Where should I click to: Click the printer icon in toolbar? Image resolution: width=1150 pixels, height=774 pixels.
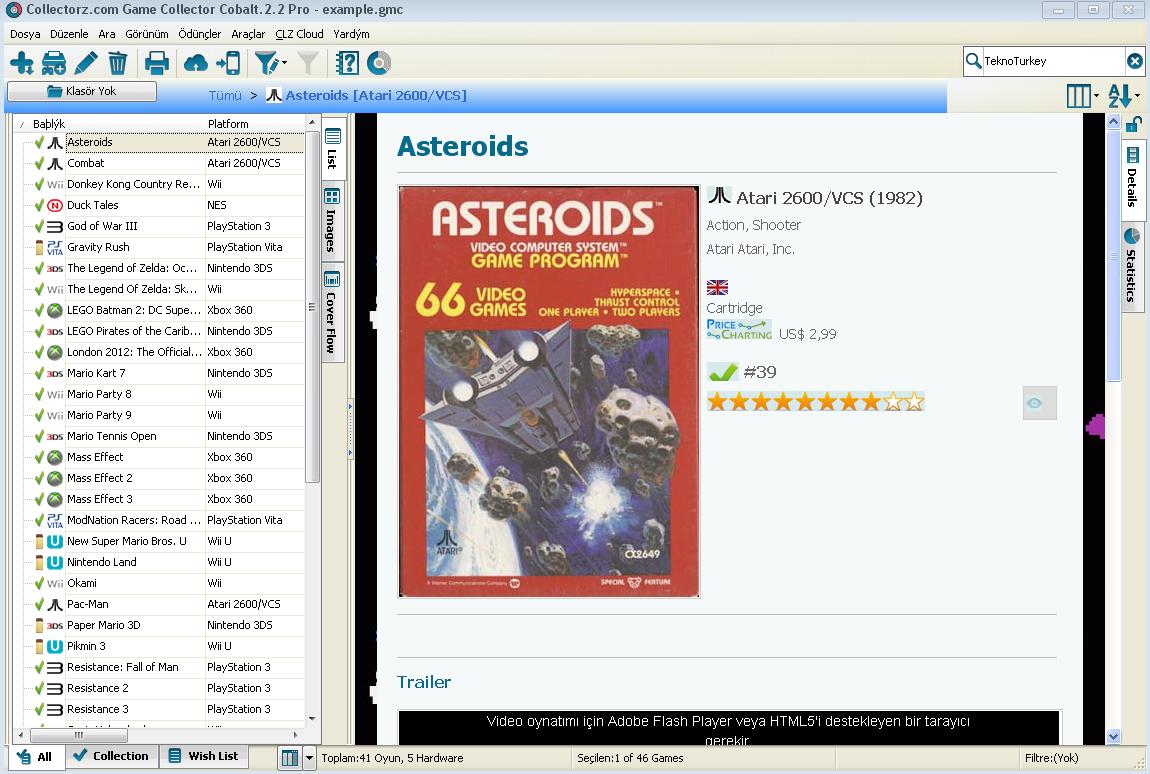click(157, 64)
